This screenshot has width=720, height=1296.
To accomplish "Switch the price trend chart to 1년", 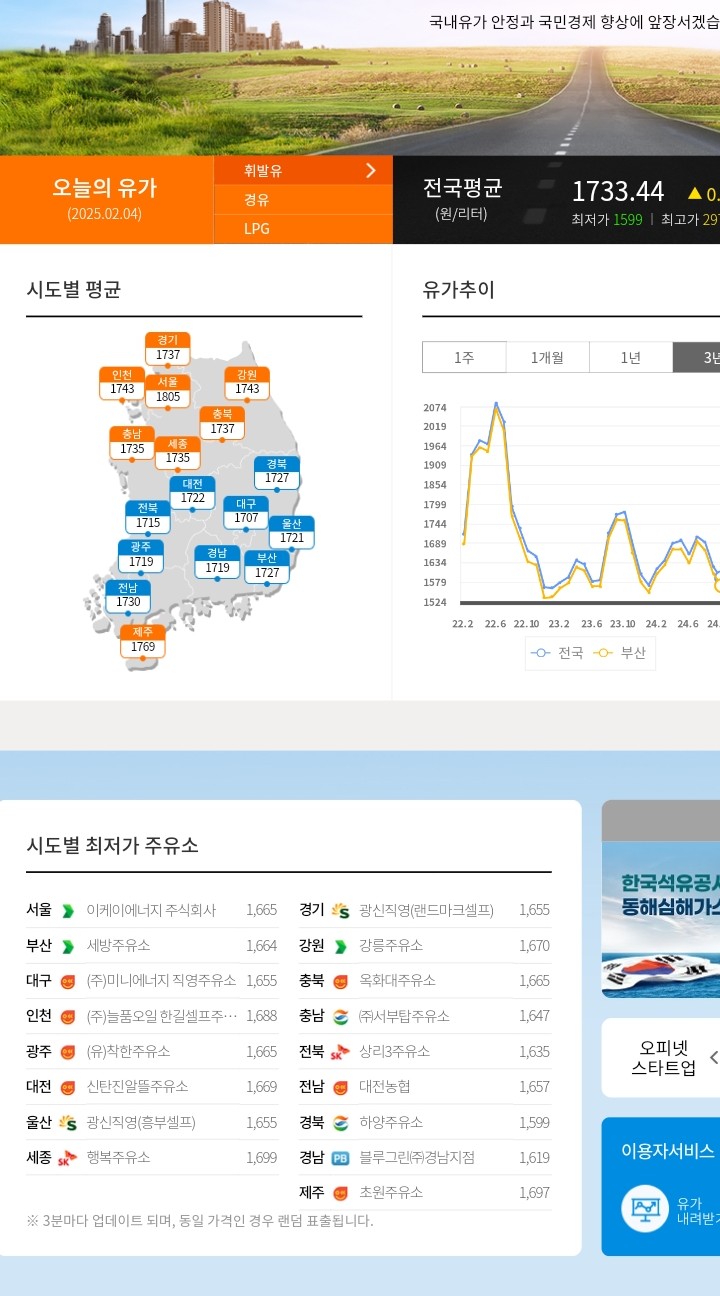I will click(631, 357).
